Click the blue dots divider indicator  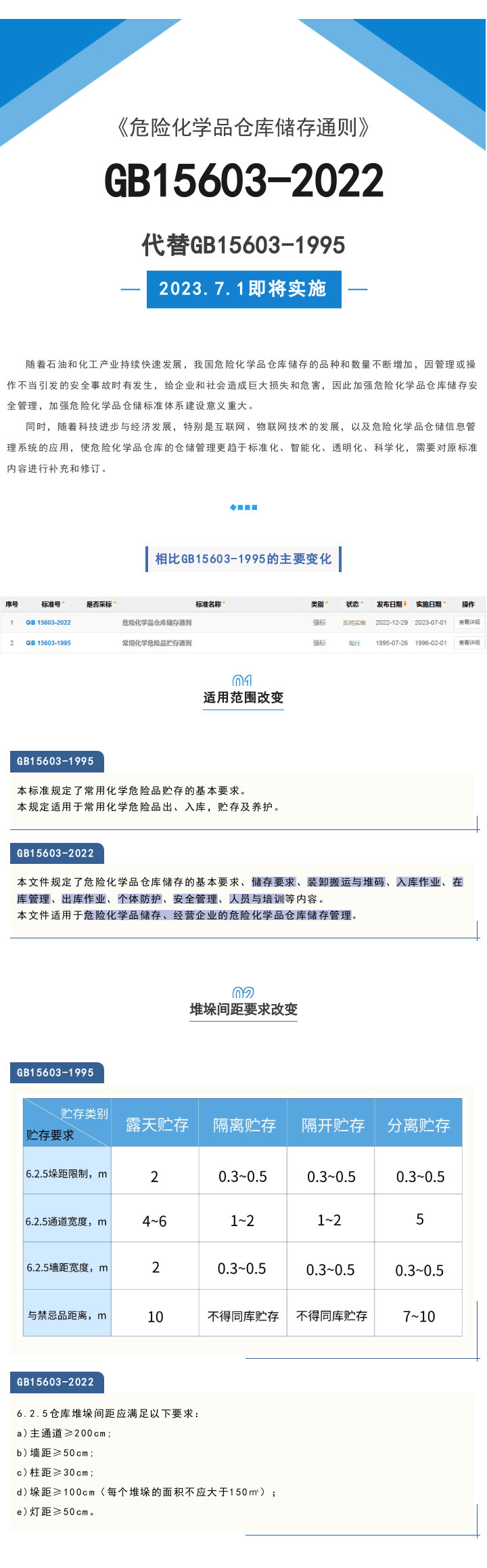243,507
